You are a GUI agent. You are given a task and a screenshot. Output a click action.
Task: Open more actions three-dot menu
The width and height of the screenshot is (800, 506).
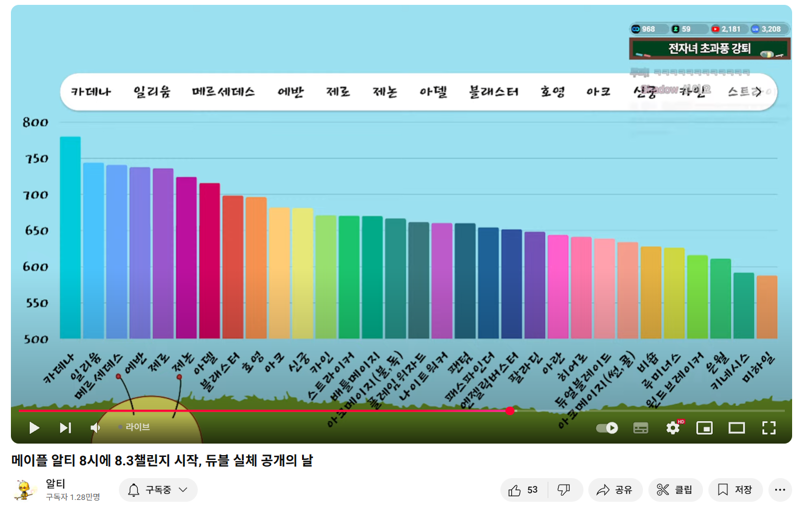coord(780,490)
